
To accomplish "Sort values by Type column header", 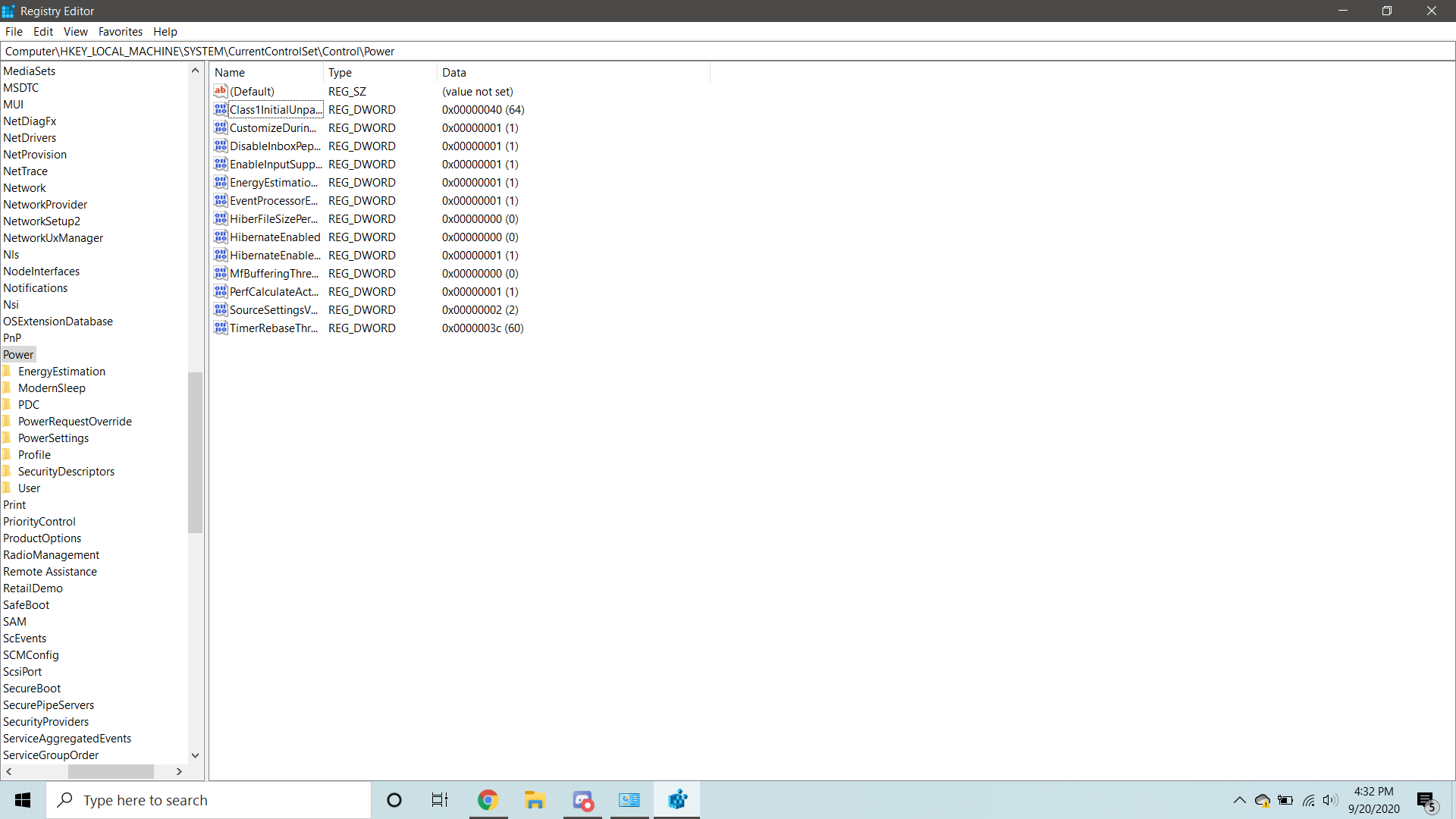I will [x=381, y=72].
